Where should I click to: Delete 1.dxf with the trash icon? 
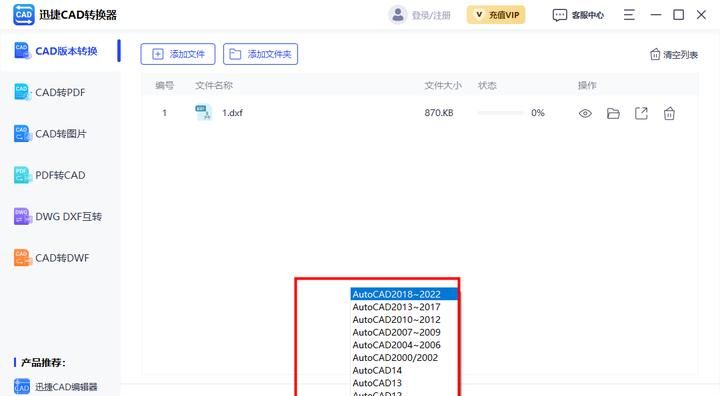669,113
